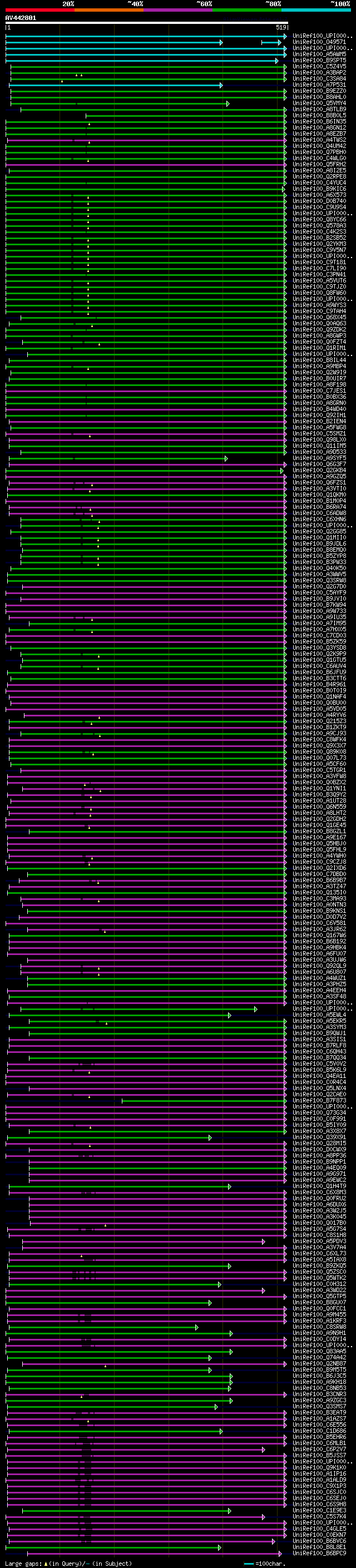Click the short cyan alignment bar beside UniRef100_A7P531

coord(116,85)
